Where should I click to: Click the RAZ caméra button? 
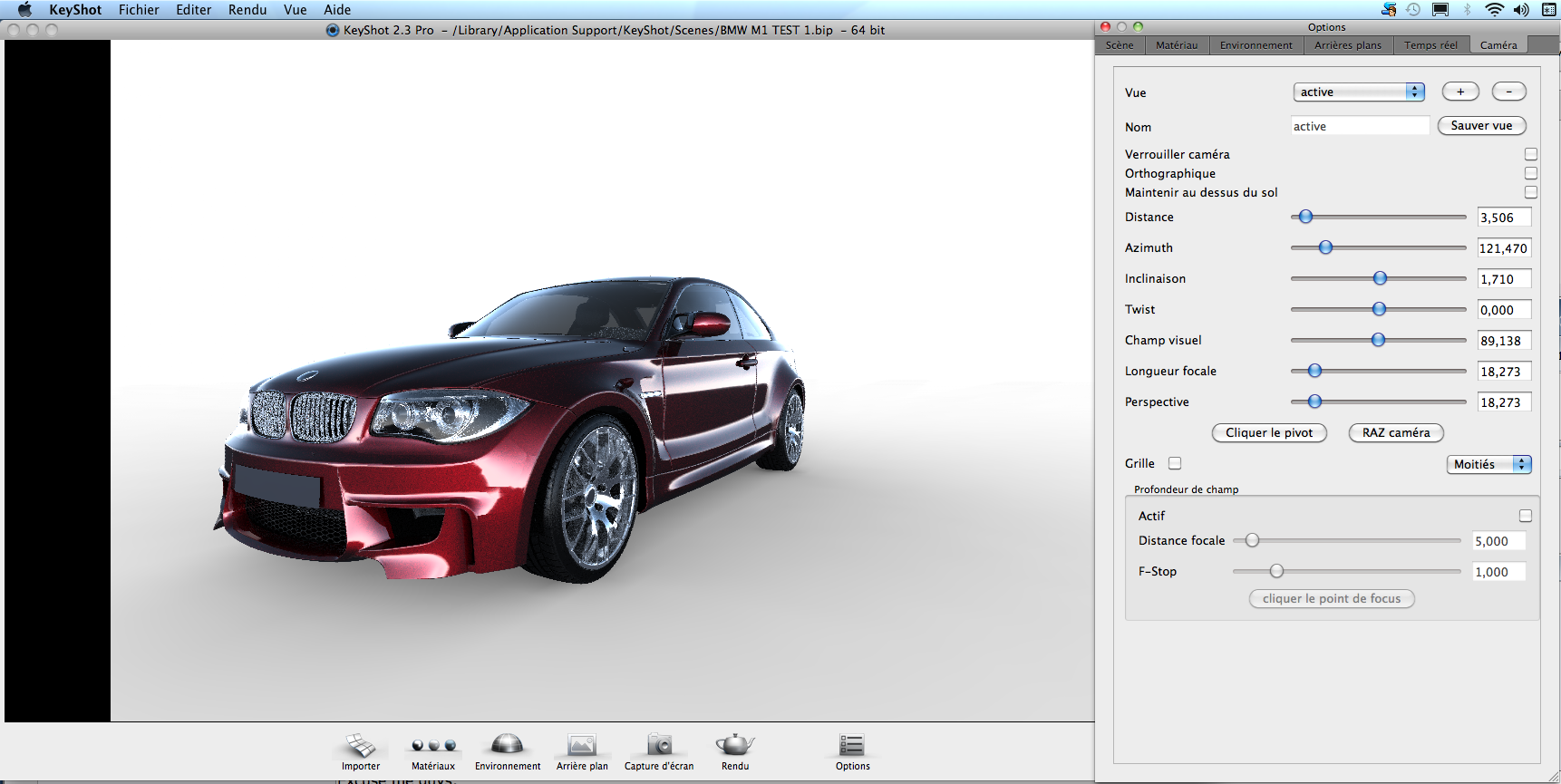point(1396,433)
